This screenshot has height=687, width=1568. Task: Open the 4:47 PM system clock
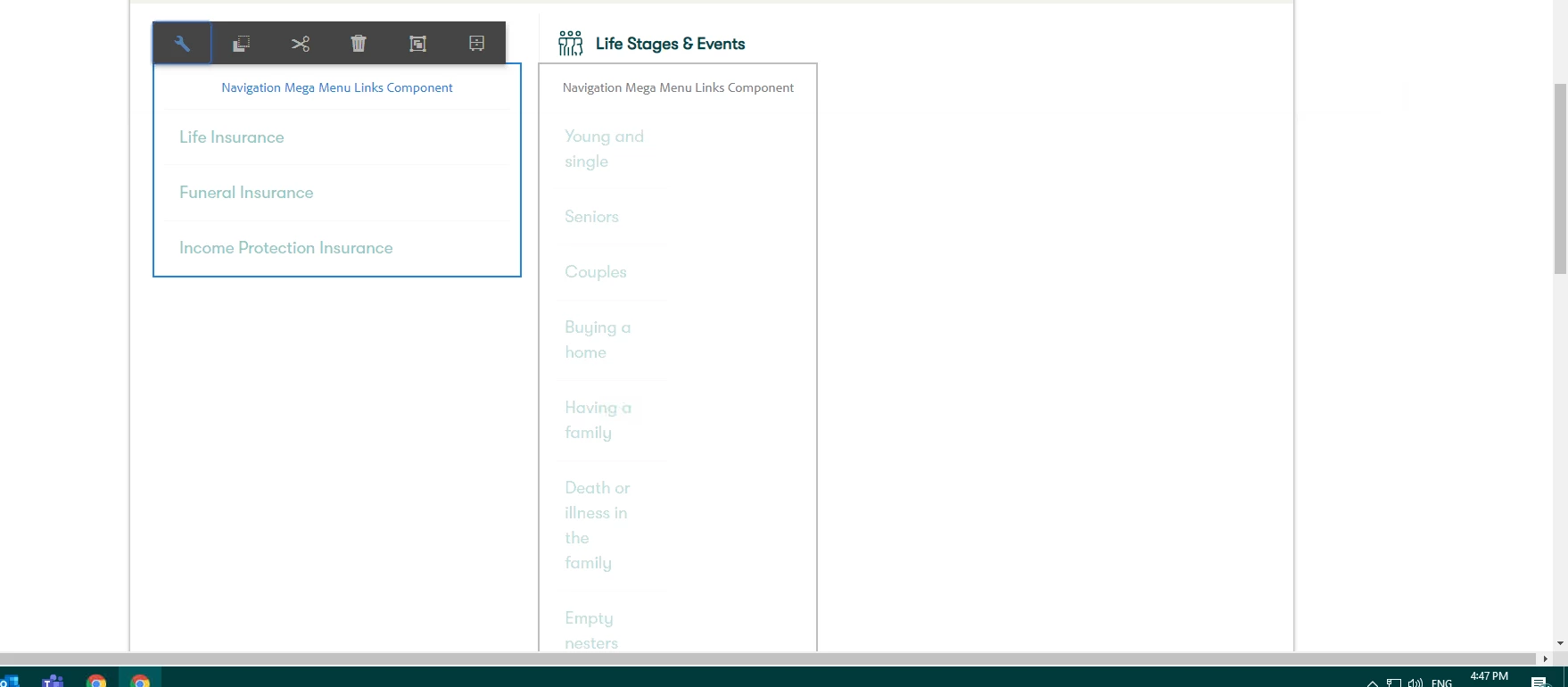[1490, 676]
